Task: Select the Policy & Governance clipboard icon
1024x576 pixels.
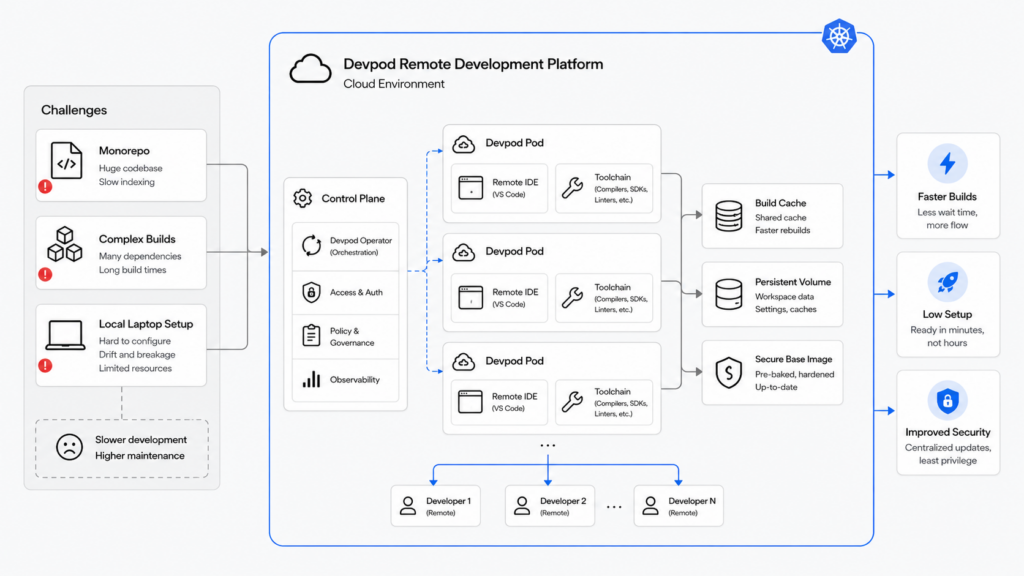Action: coord(312,335)
